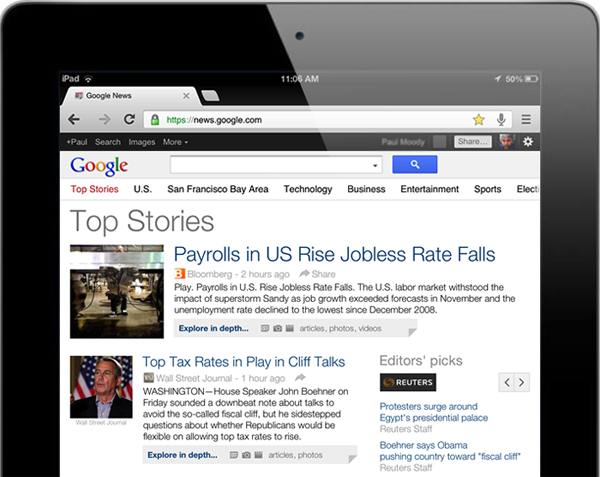The width and height of the screenshot is (600, 477).
Task: Click the 11:06 AM clock
Action: 300,79
